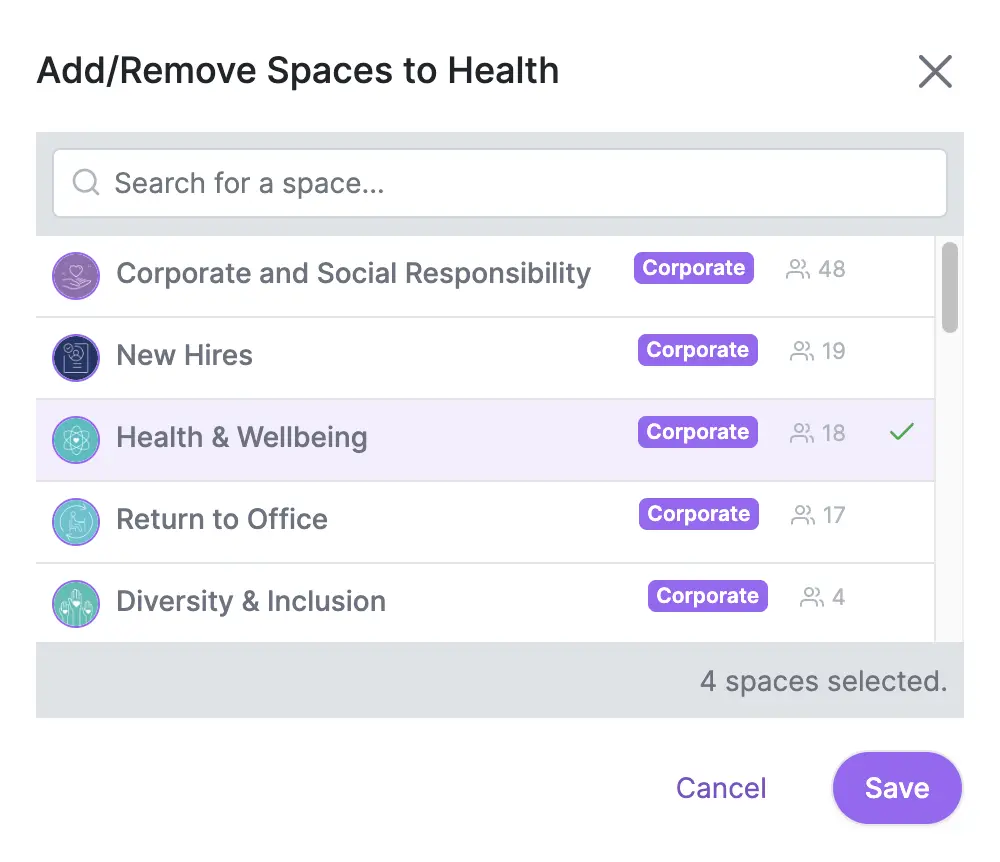Focus the Search for a space field
The width and height of the screenshot is (1000, 862).
pyautogui.click(x=499, y=183)
